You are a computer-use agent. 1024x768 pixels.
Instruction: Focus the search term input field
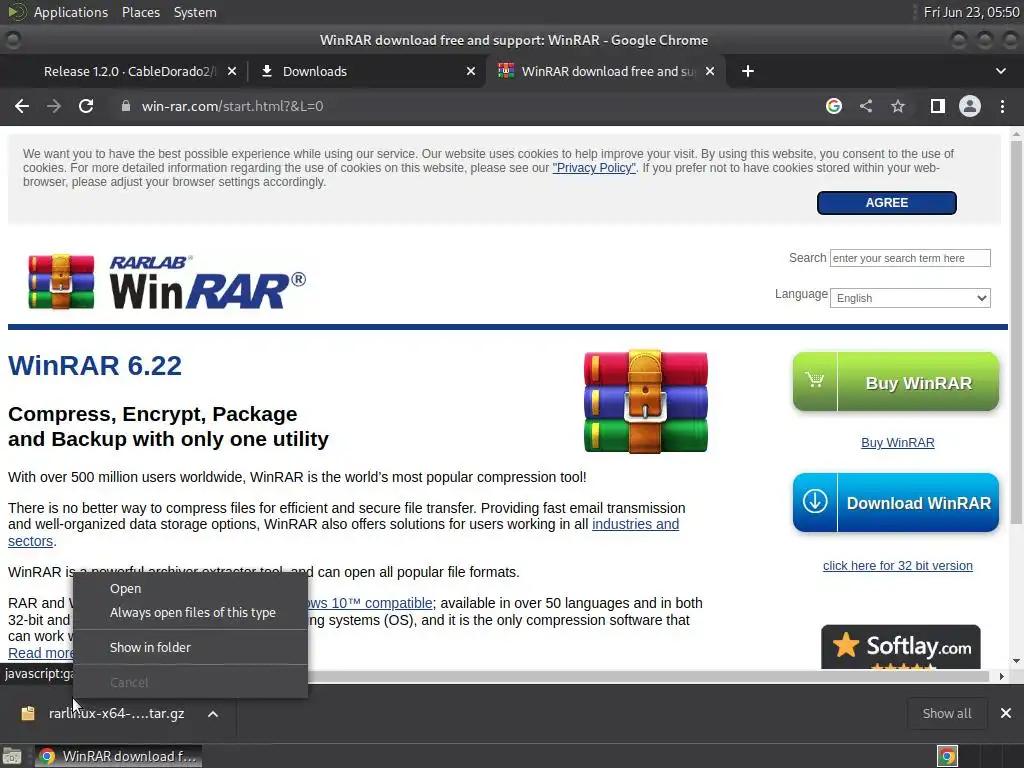click(910, 258)
